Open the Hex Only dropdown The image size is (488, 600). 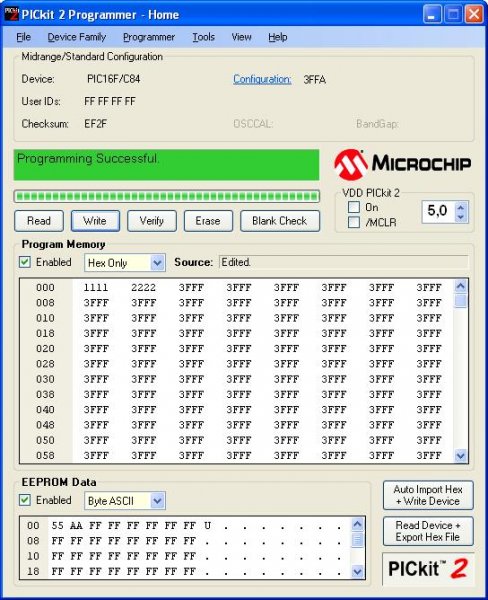click(x=125, y=263)
